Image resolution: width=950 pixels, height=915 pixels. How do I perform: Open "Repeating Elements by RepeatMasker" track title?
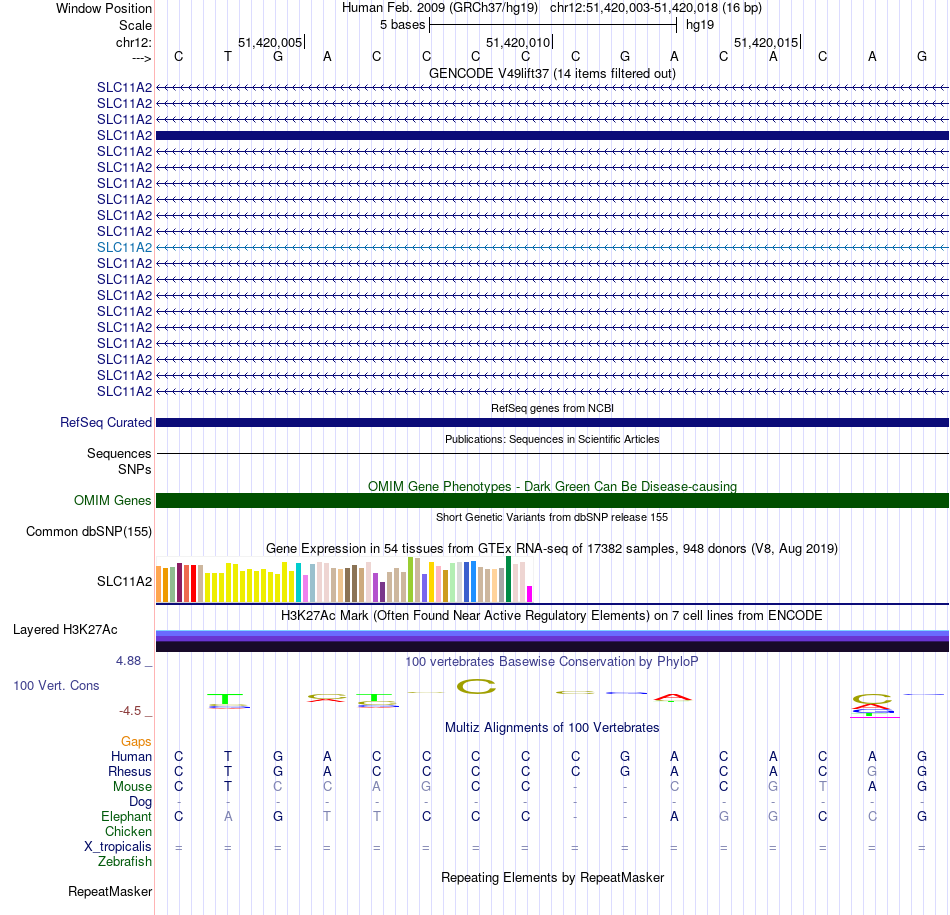552,877
